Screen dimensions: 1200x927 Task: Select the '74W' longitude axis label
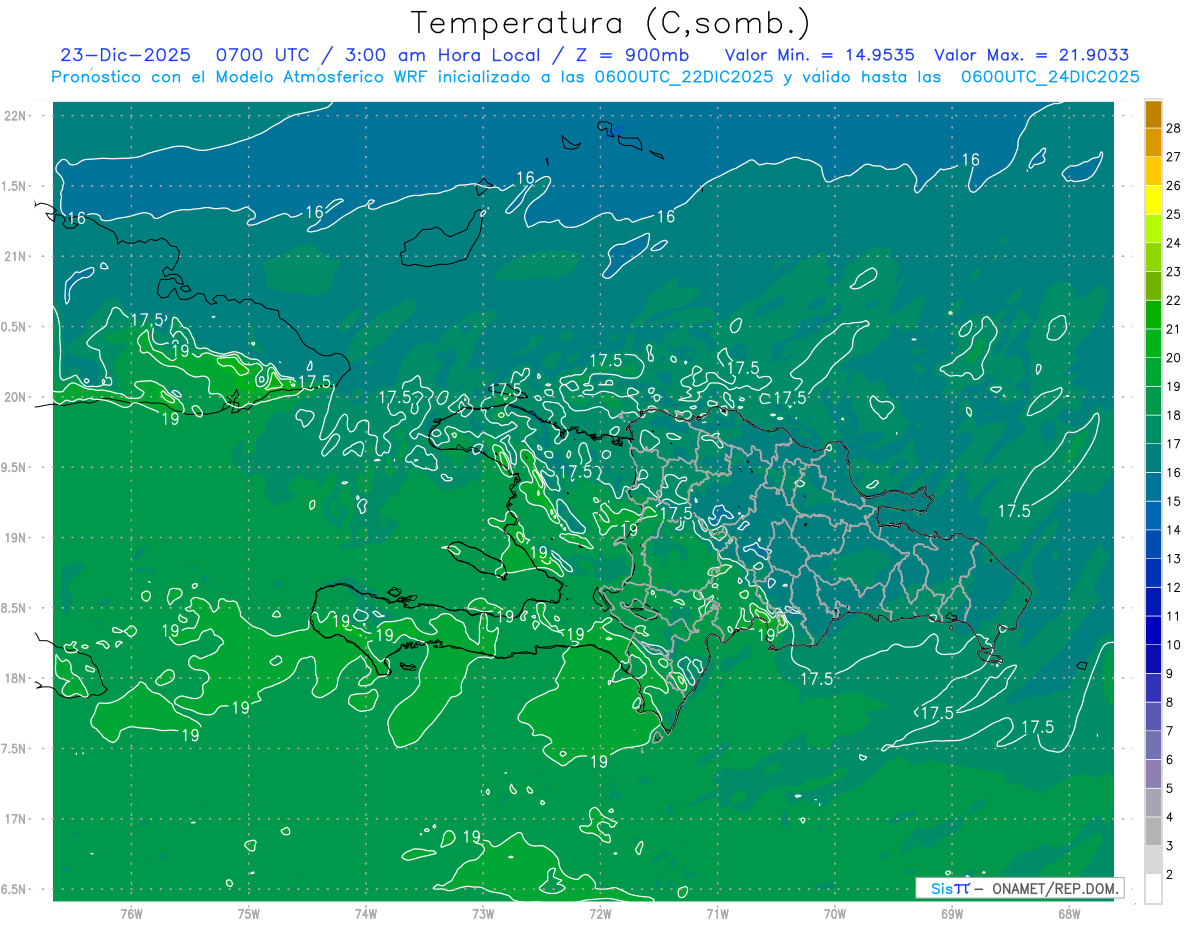[x=365, y=914]
